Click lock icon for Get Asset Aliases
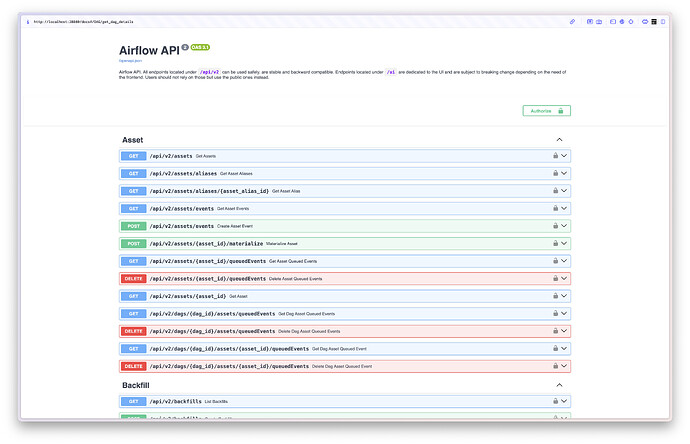This screenshot has height=444, width=690. [x=555, y=173]
